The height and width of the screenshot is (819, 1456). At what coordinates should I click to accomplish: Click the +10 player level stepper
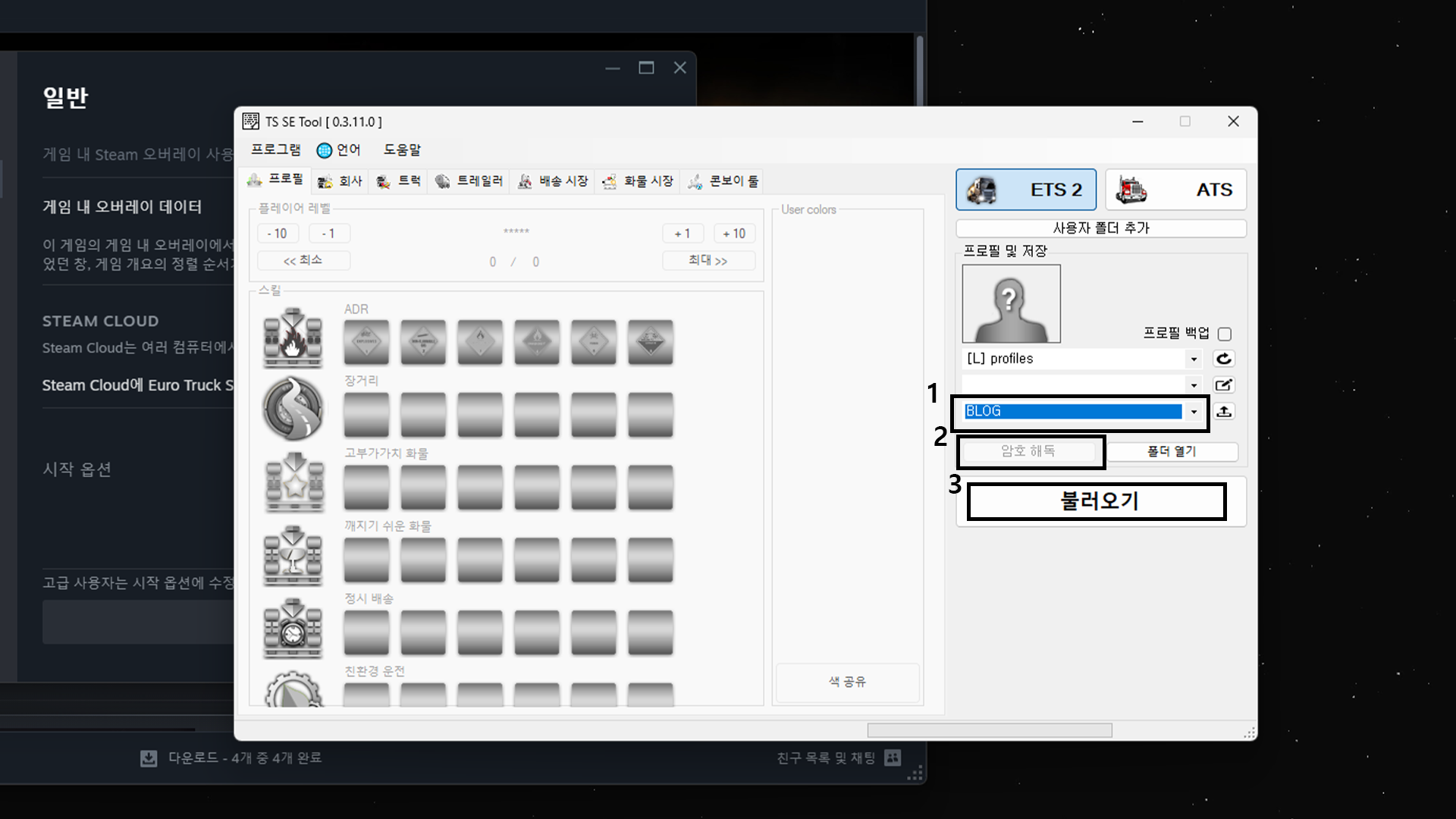pyautogui.click(x=733, y=234)
